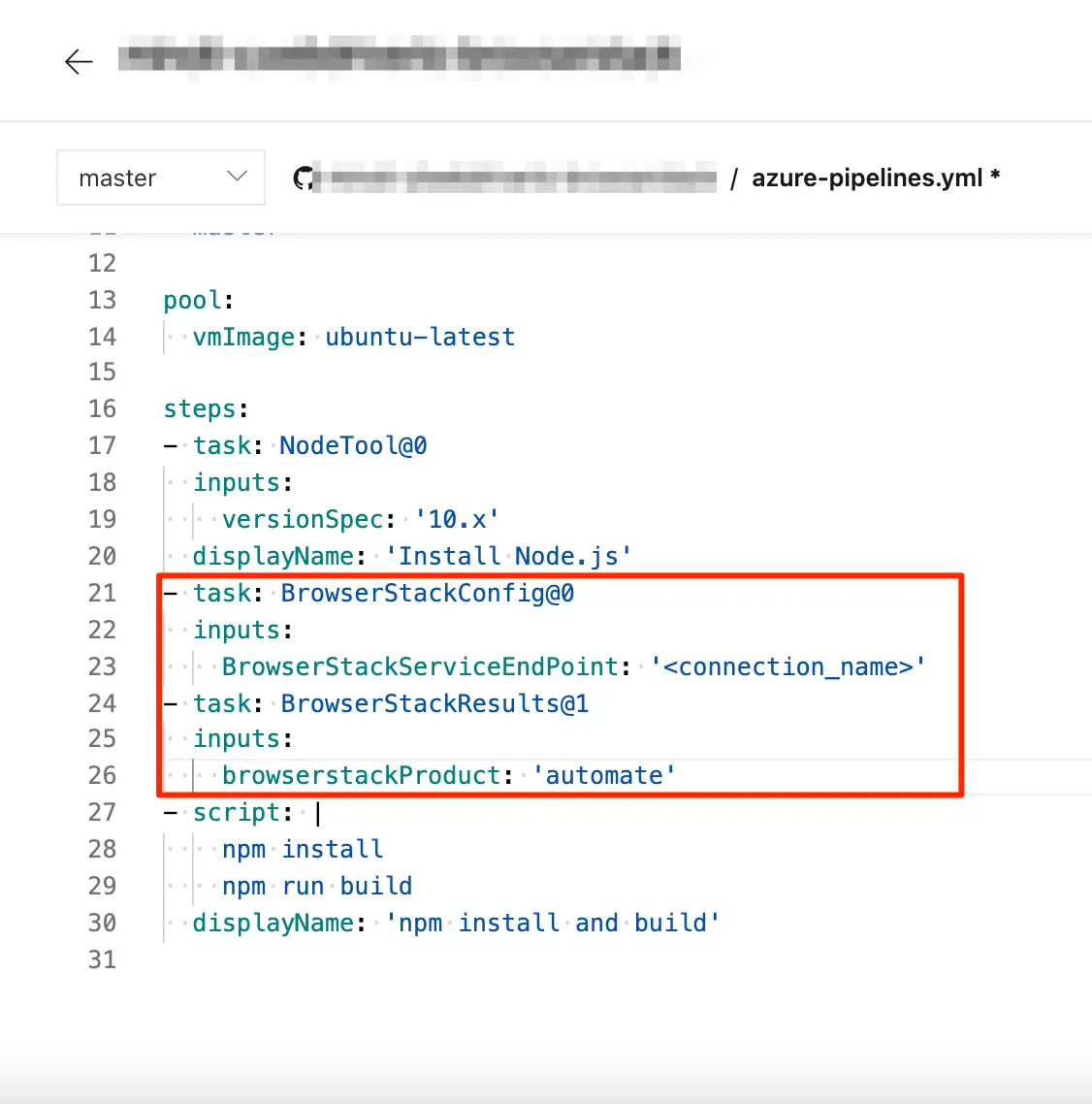Click the '<connection_name>' placeholder value
This screenshot has width=1092, height=1104.
(787, 666)
